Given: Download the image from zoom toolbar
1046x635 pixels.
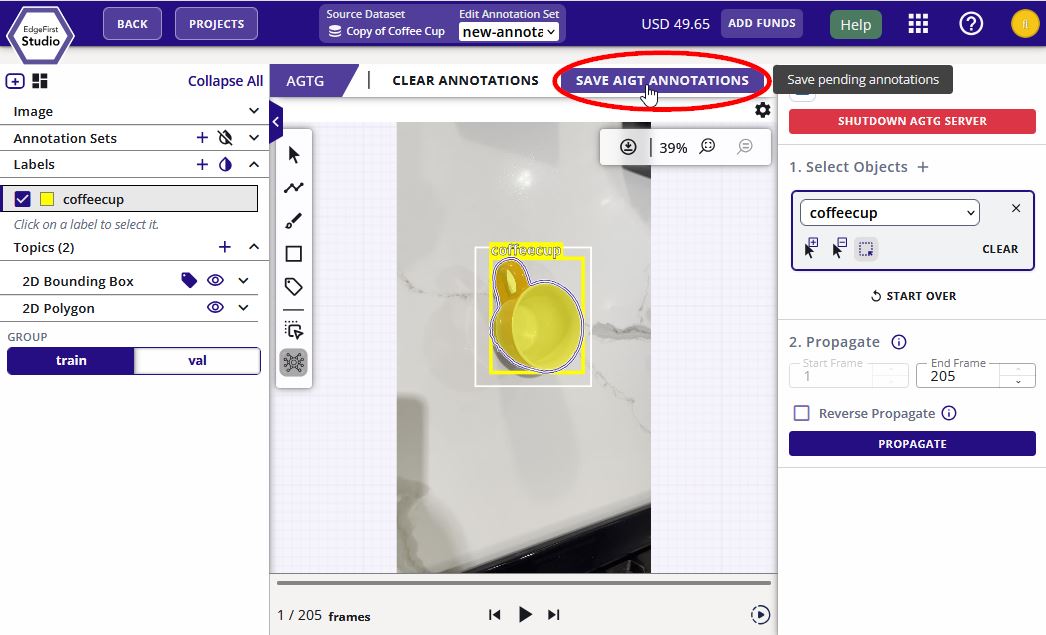Looking at the screenshot, I should tap(628, 147).
